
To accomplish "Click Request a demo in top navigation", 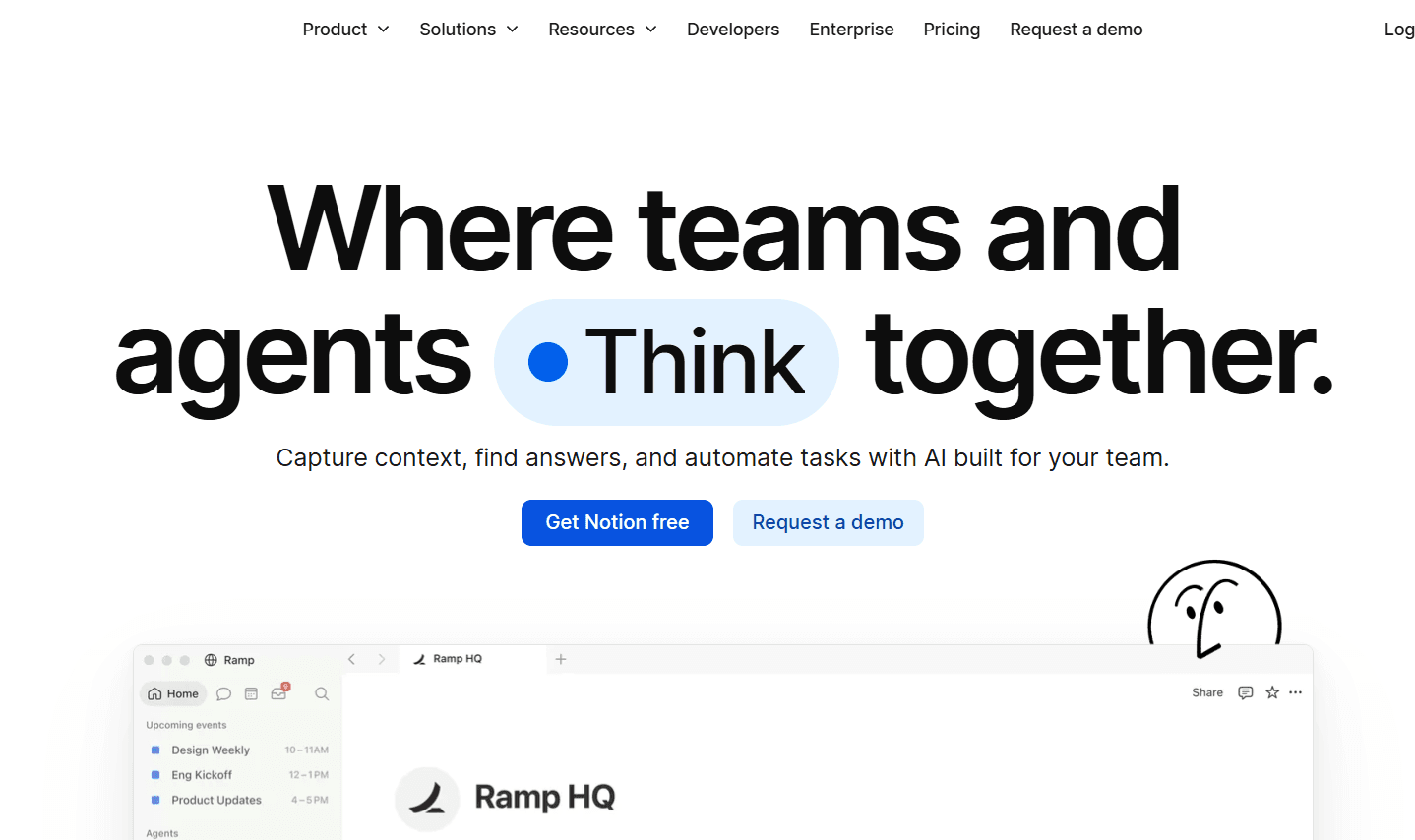I will click(x=1077, y=30).
